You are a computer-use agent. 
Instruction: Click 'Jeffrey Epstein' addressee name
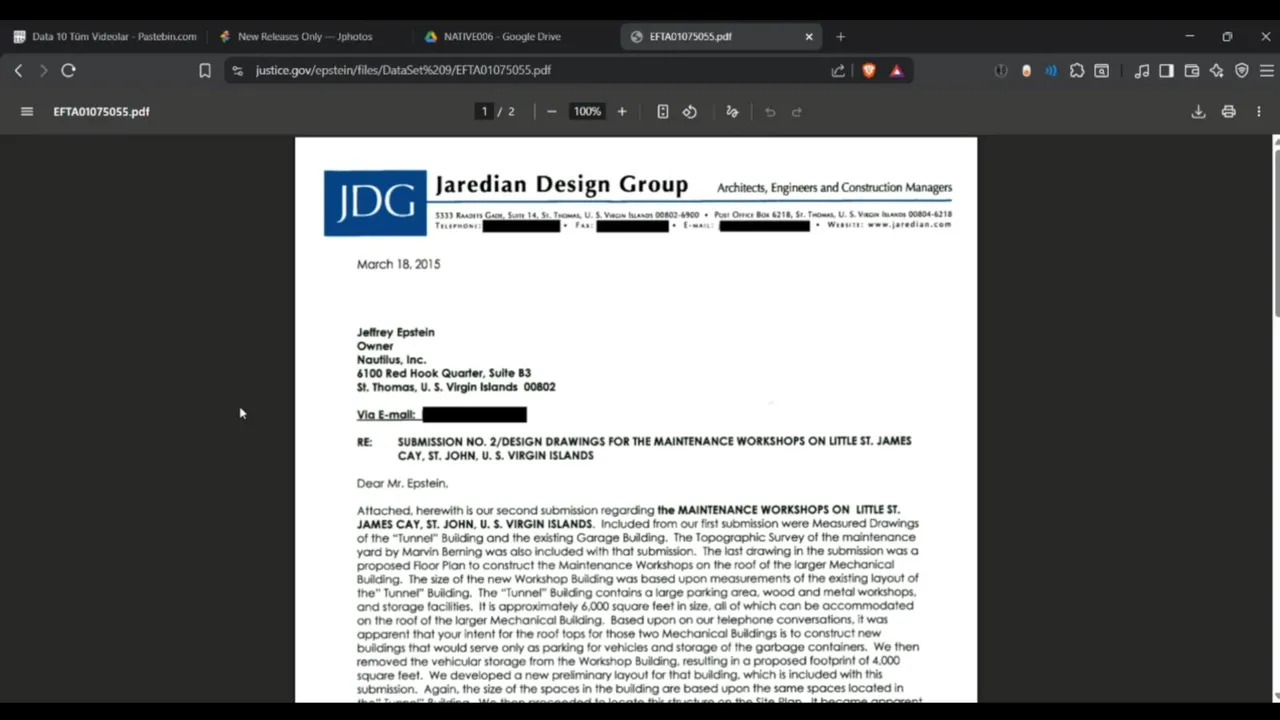396,332
